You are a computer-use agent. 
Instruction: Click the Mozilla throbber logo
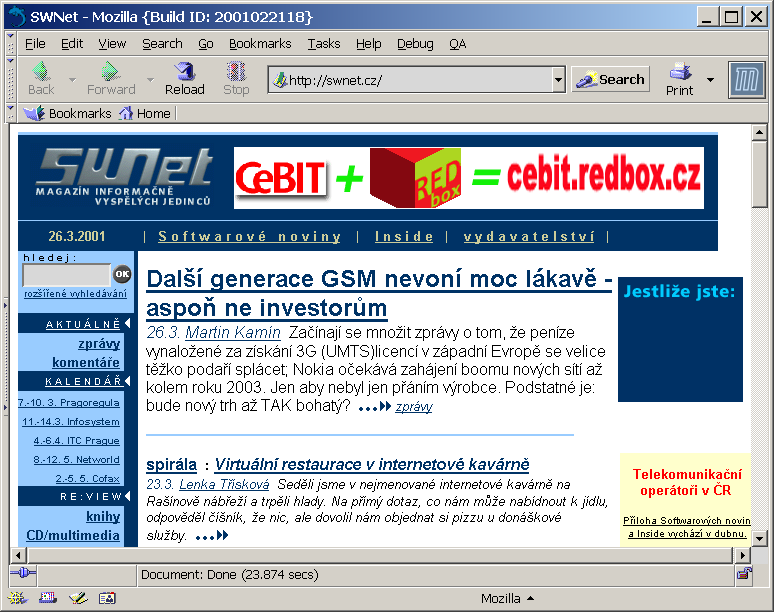pyautogui.click(x=746, y=79)
